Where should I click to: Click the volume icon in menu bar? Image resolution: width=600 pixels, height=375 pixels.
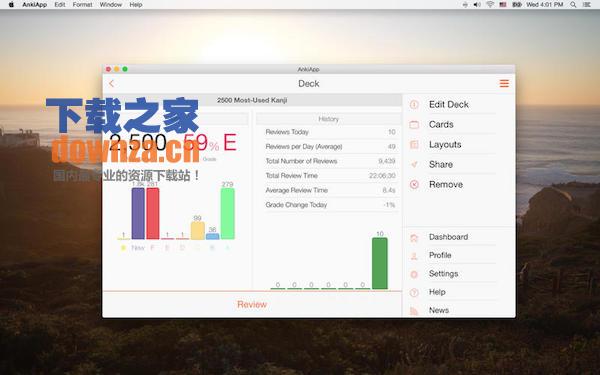click(477, 5)
